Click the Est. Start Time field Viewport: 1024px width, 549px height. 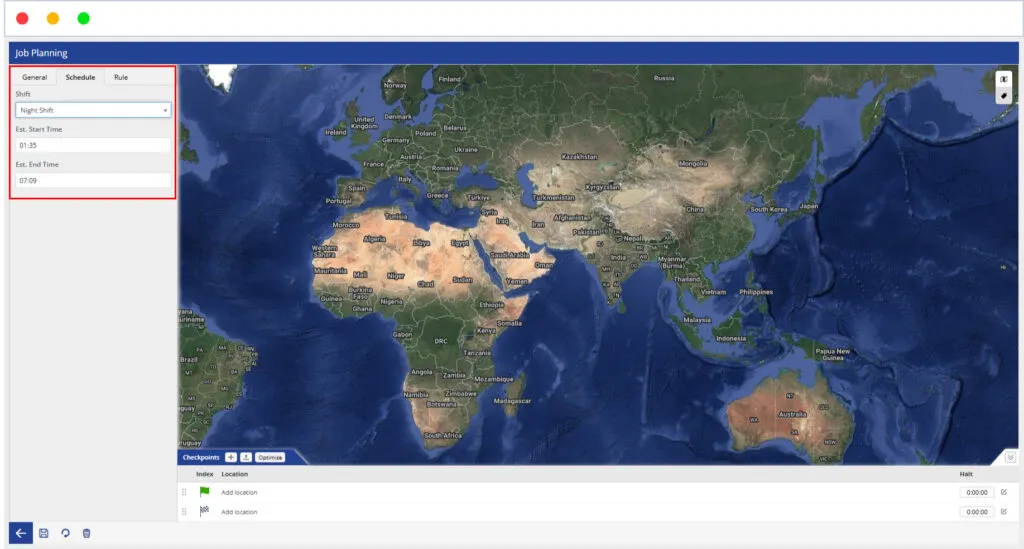(x=93, y=145)
